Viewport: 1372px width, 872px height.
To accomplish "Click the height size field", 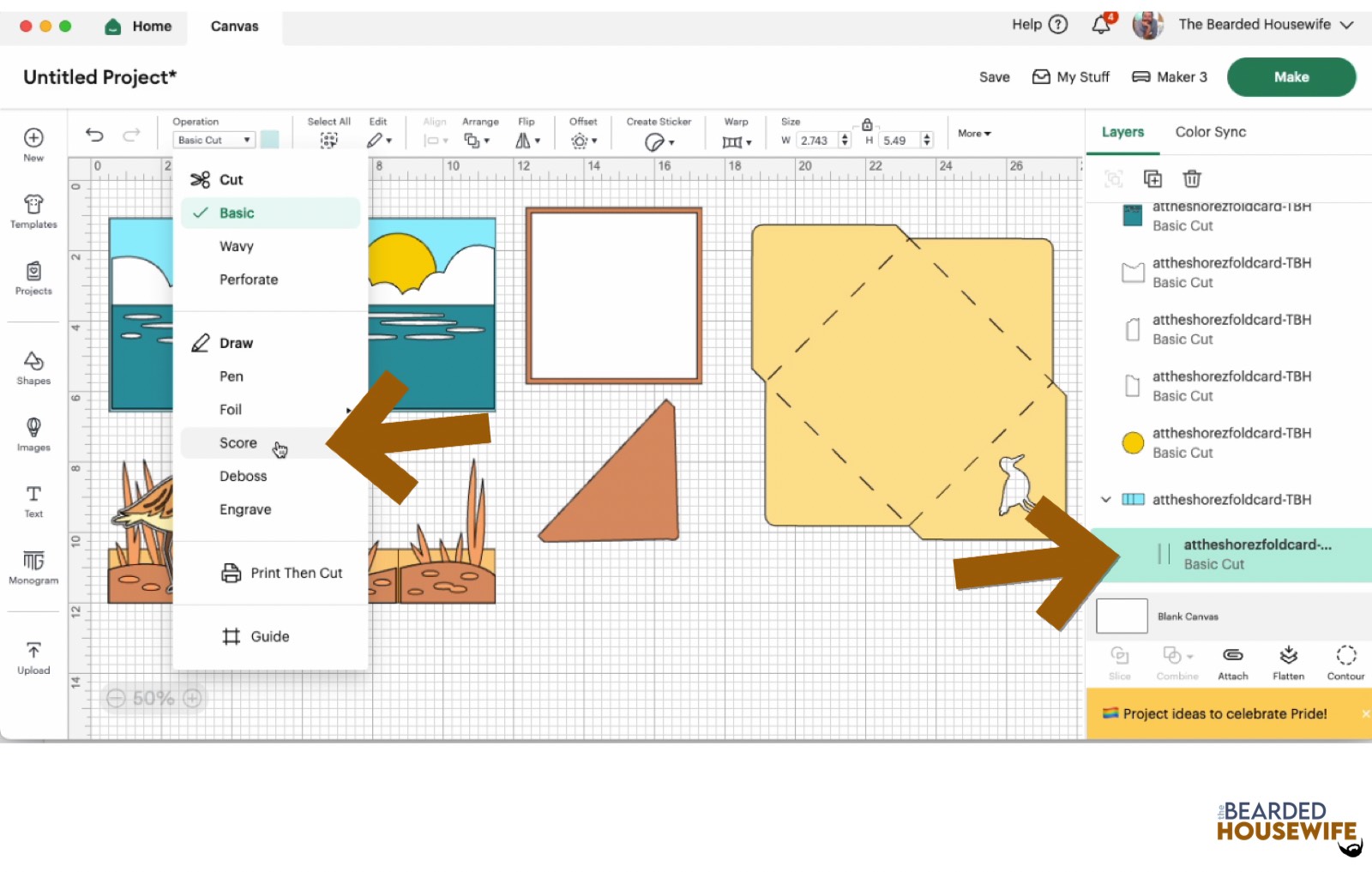I will click(899, 141).
